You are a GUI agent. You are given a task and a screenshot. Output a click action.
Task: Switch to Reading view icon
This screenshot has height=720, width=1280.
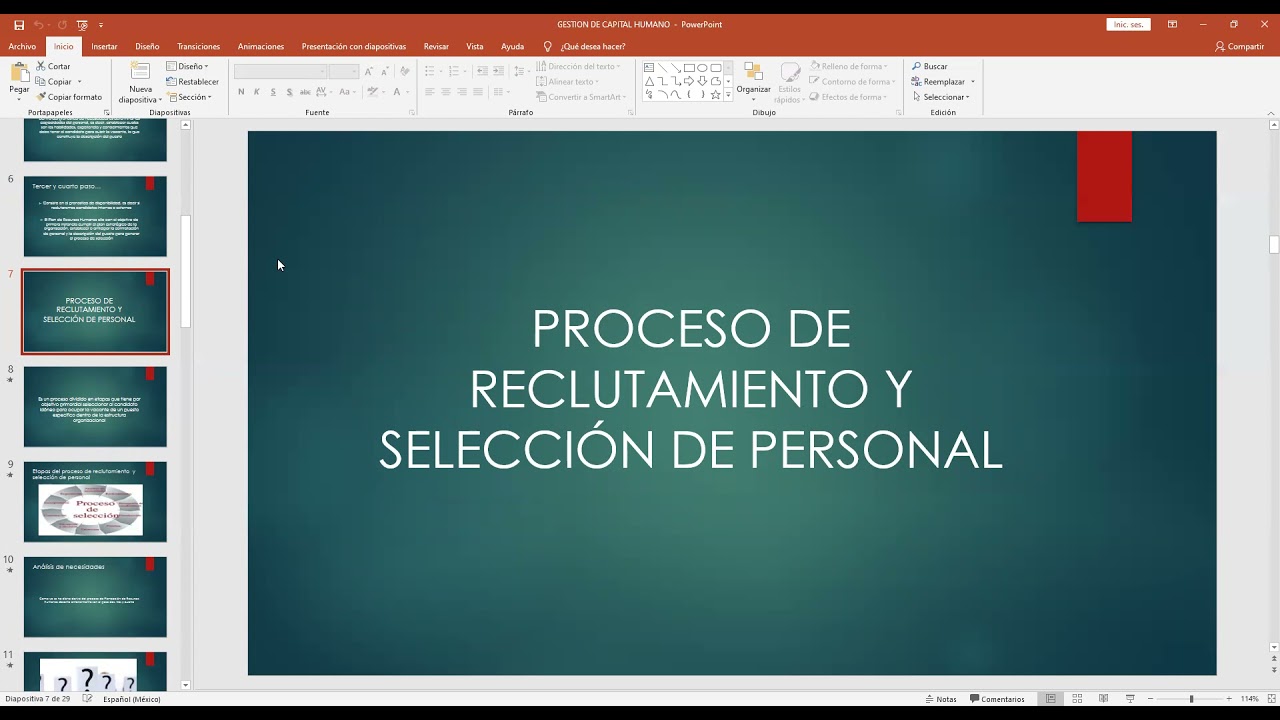1103,699
